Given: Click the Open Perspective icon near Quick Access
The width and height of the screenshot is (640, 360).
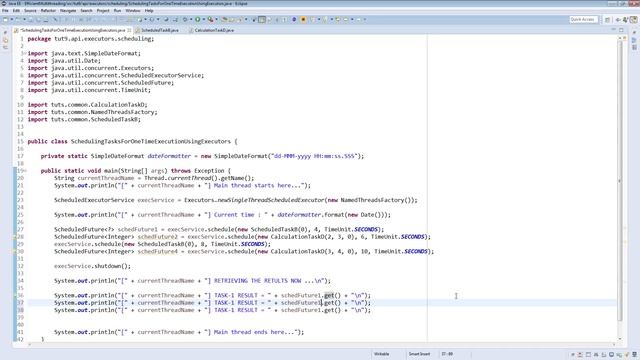Looking at the screenshot, I should coord(607,19).
